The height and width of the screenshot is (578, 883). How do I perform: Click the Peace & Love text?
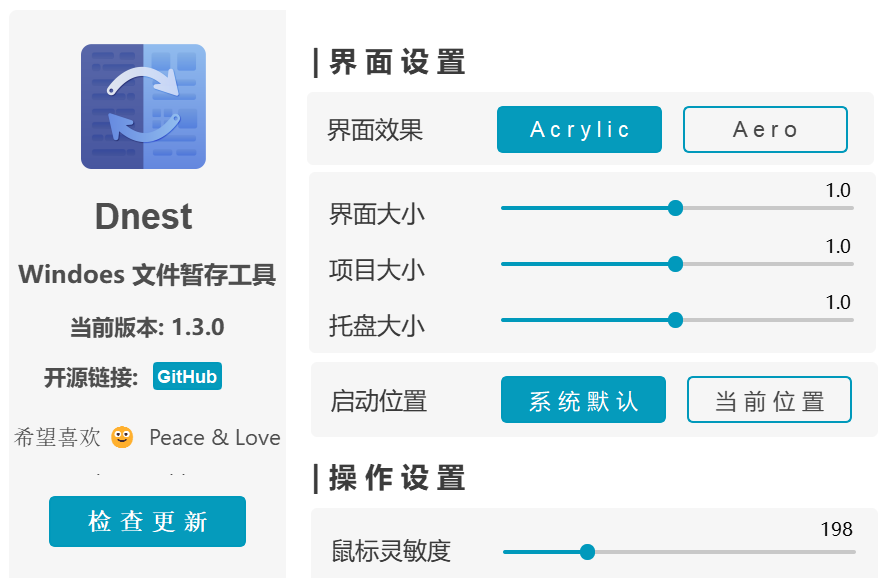(x=214, y=438)
